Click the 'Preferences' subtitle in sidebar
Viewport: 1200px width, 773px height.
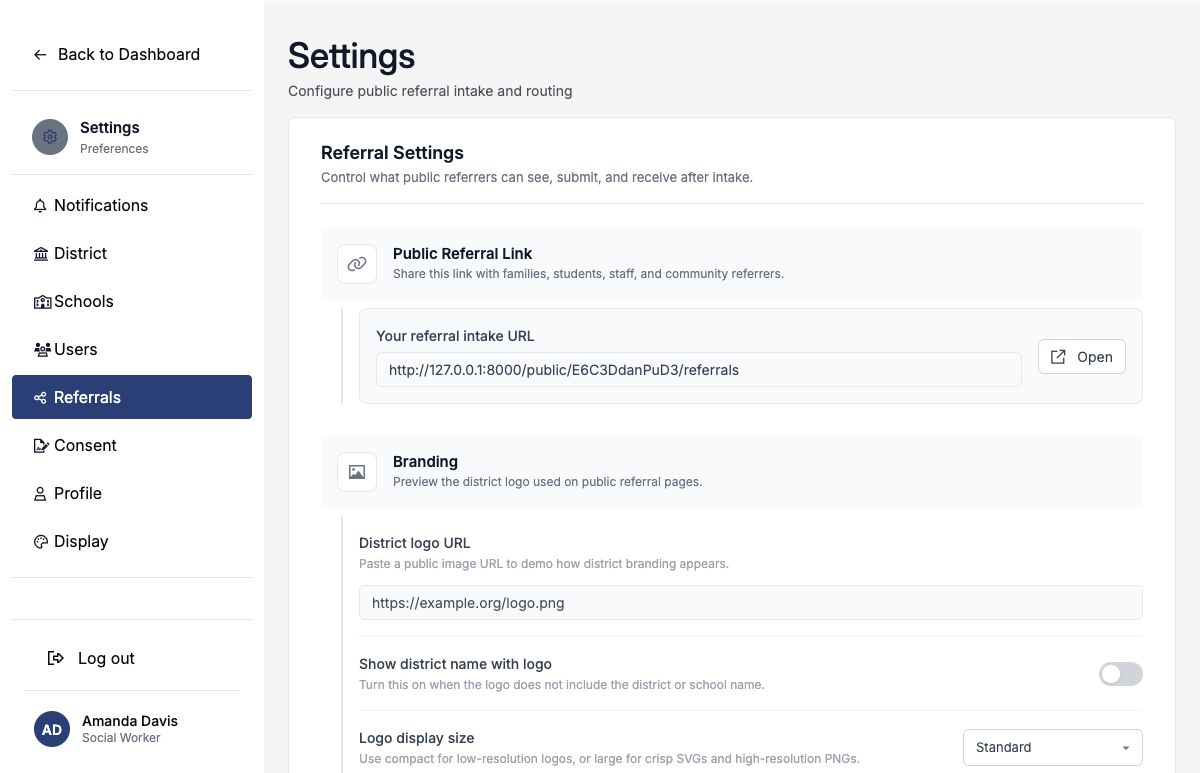114,149
